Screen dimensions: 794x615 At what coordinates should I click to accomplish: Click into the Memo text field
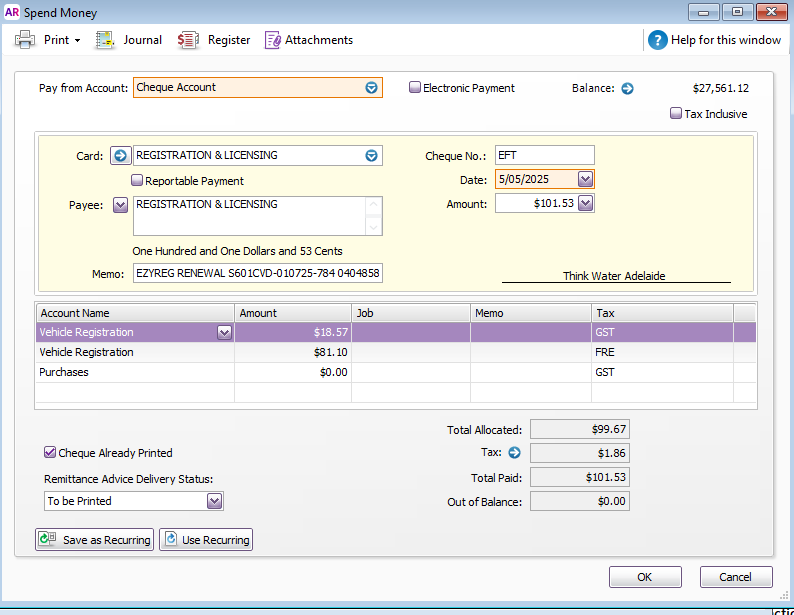(x=258, y=274)
